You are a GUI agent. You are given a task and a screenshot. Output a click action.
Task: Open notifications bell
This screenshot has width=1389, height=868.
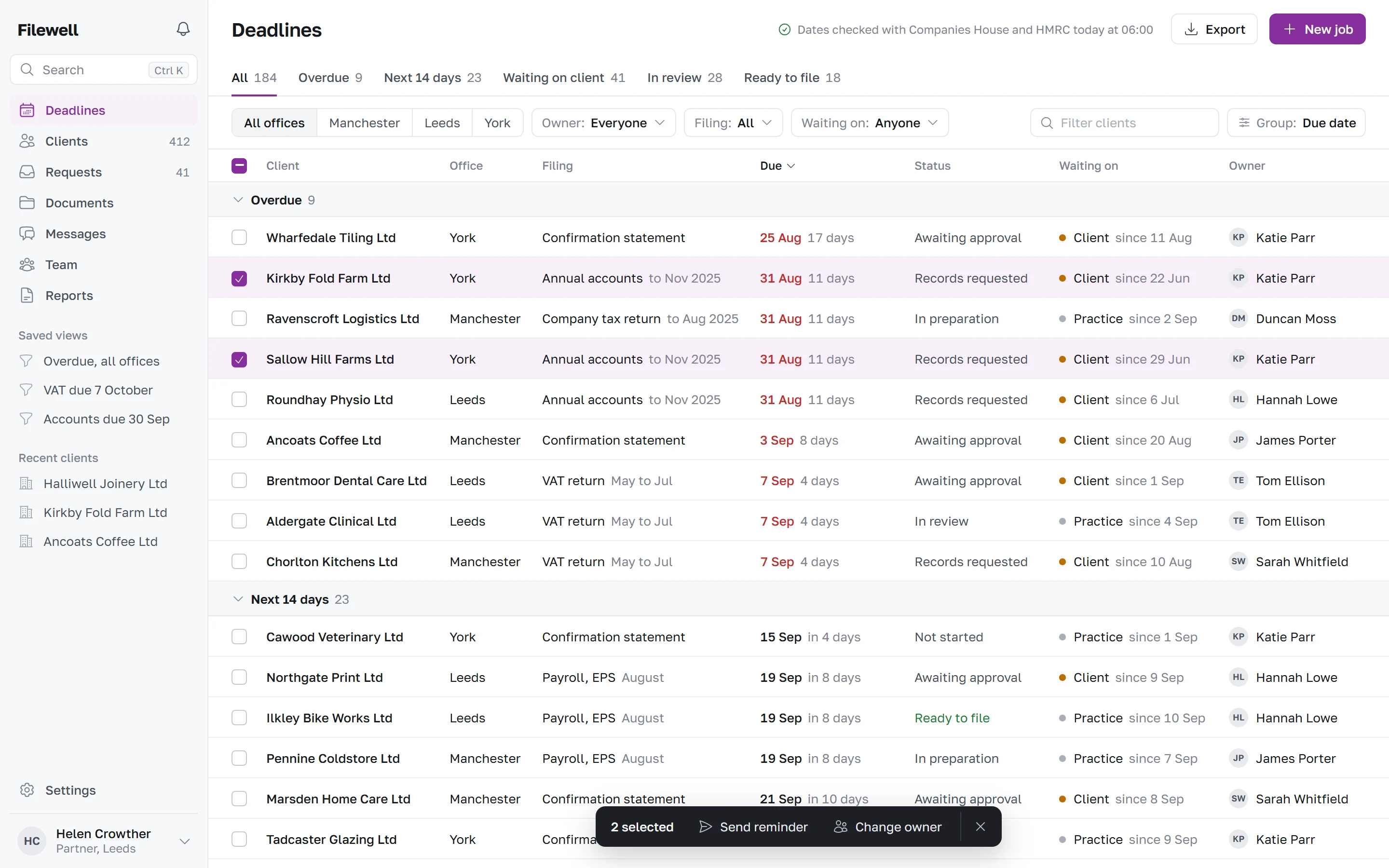[183, 29]
